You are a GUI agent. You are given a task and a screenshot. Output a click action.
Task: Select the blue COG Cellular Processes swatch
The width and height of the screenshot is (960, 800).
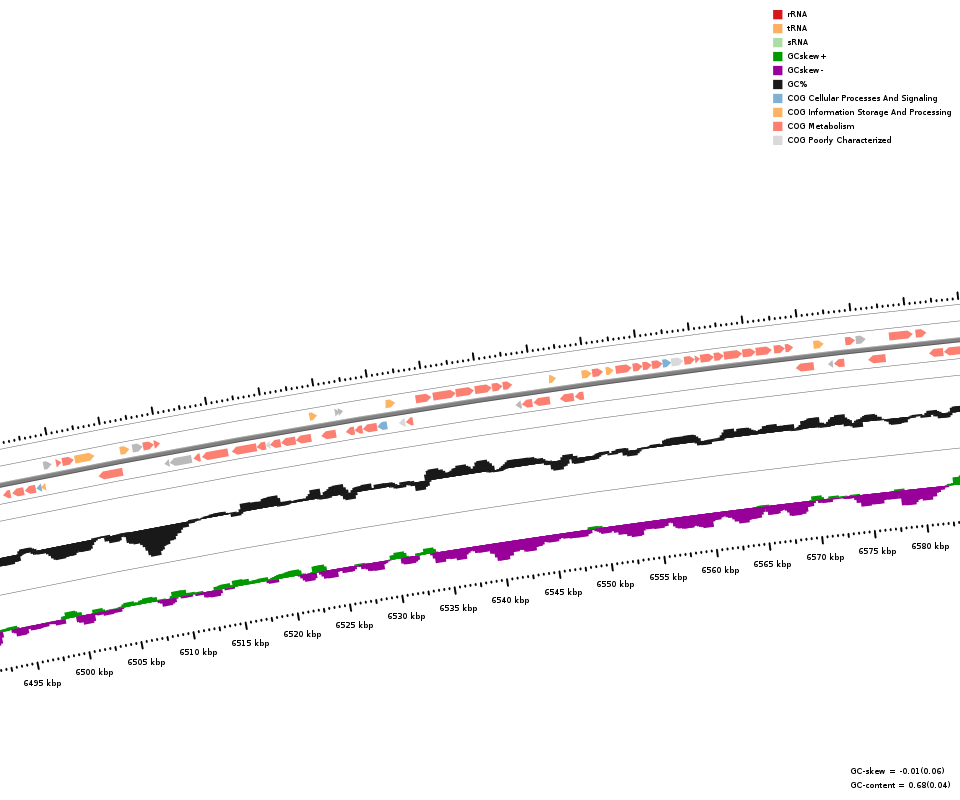[777, 98]
